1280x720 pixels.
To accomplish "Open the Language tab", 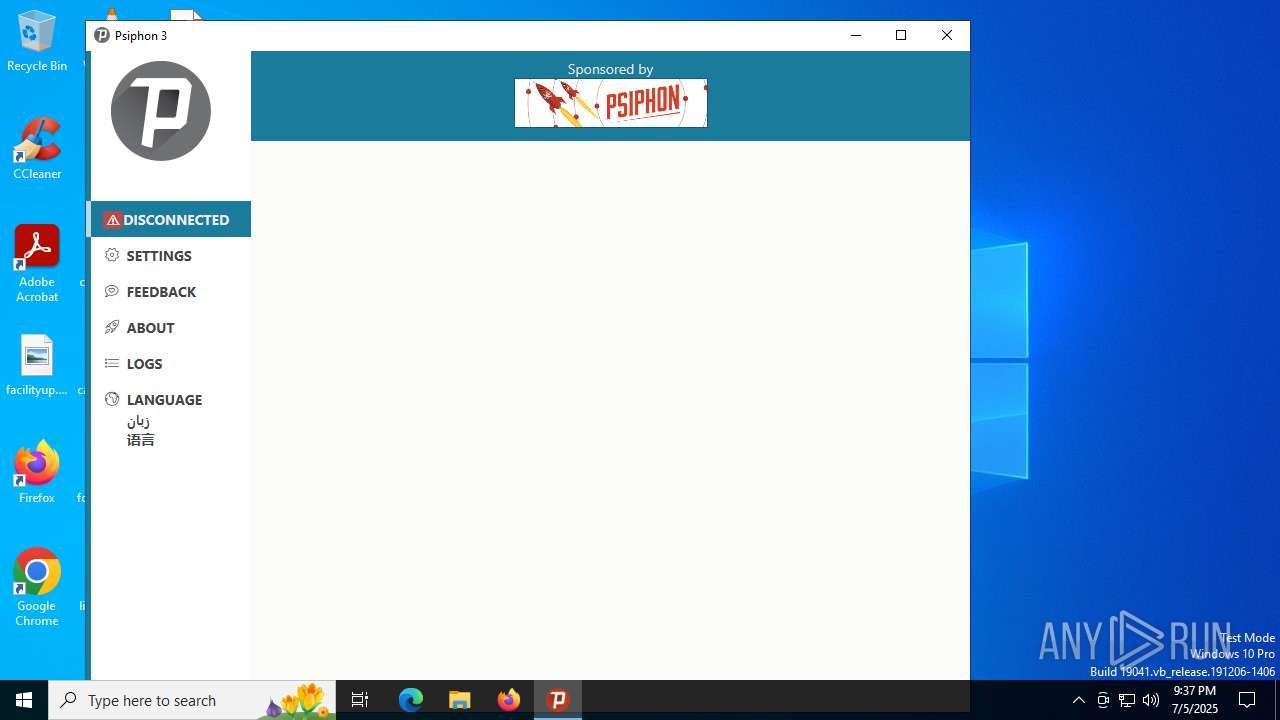I will pyautogui.click(x=171, y=399).
